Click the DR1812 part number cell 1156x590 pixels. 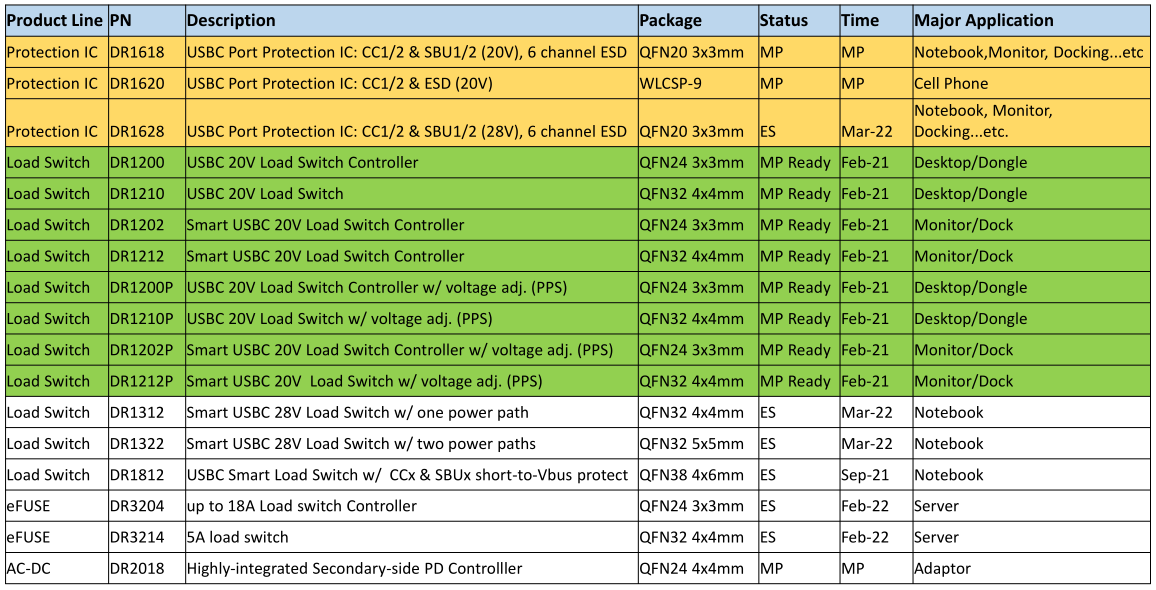coord(147,475)
